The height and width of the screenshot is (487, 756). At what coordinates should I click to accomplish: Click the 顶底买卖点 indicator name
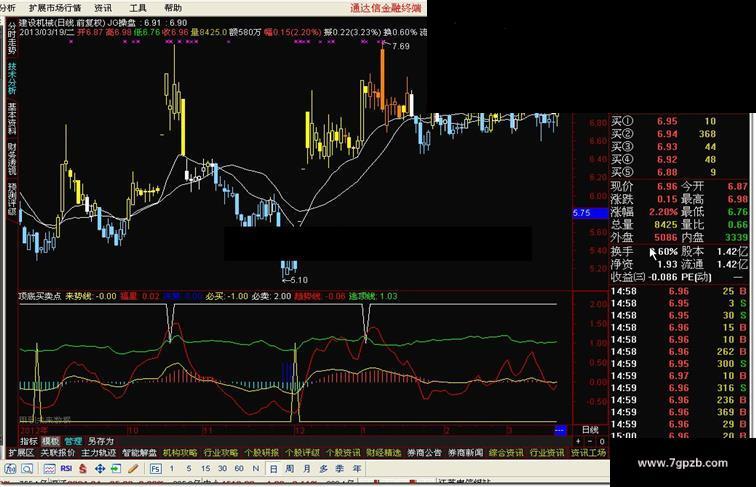click(40, 296)
